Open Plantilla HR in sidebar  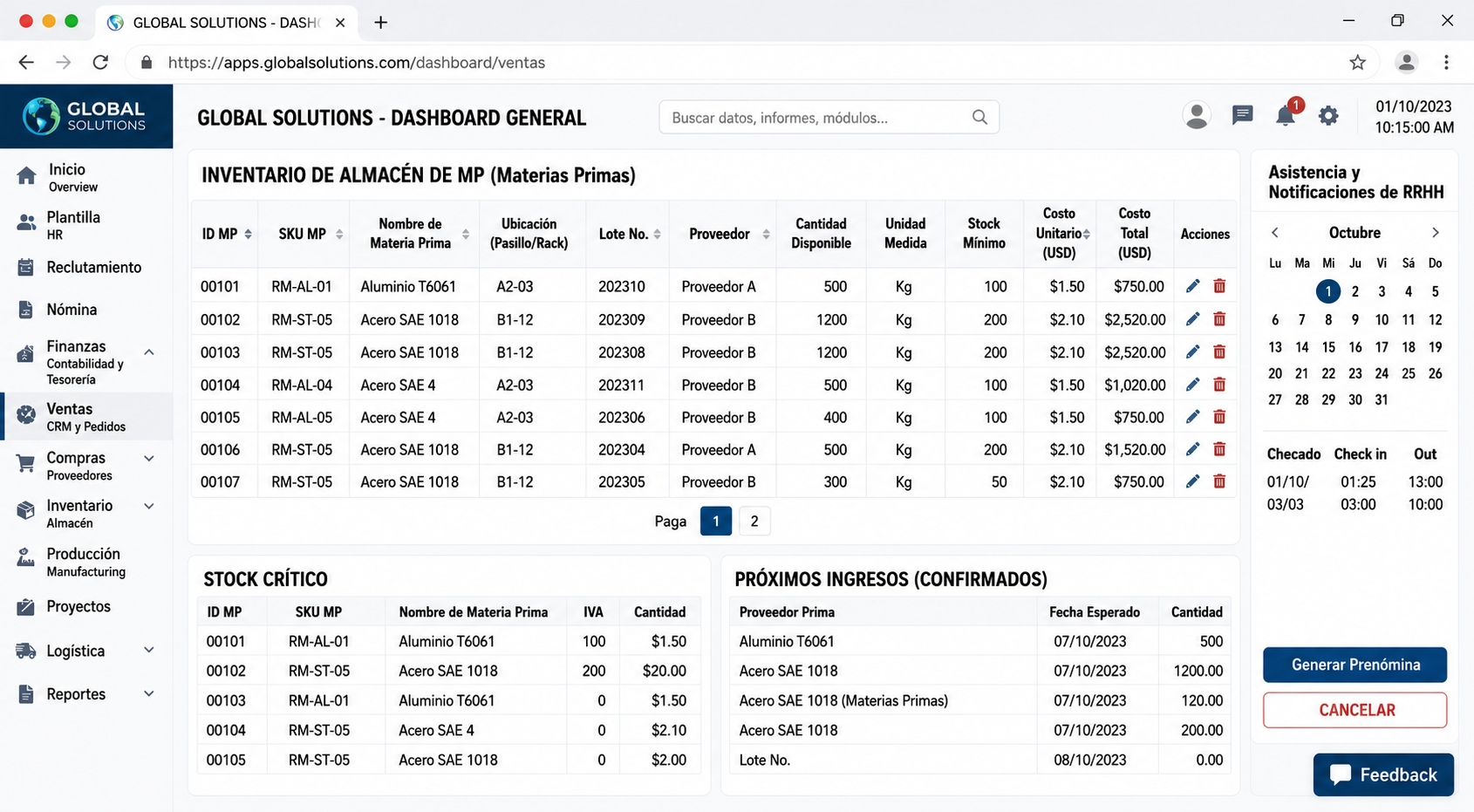86,224
